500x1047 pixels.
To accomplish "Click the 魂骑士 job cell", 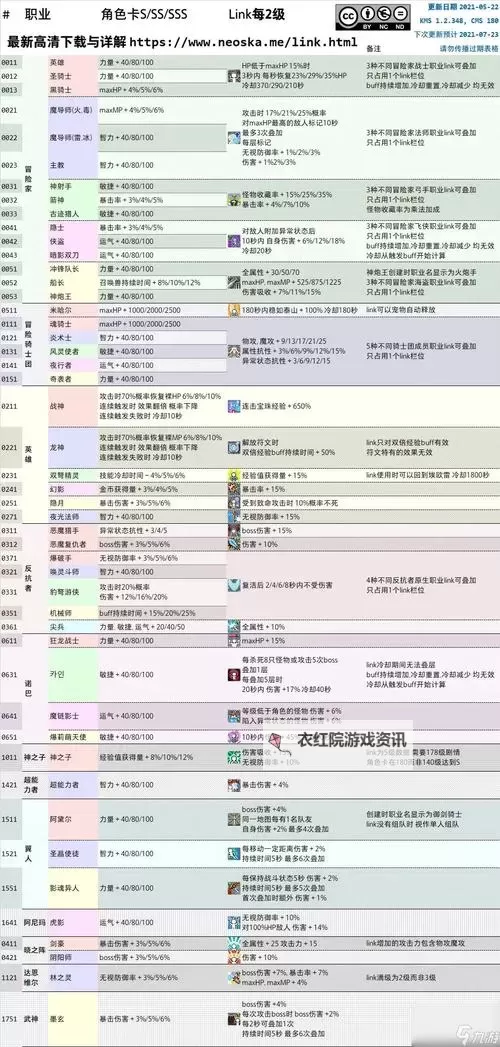I will point(72,324).
